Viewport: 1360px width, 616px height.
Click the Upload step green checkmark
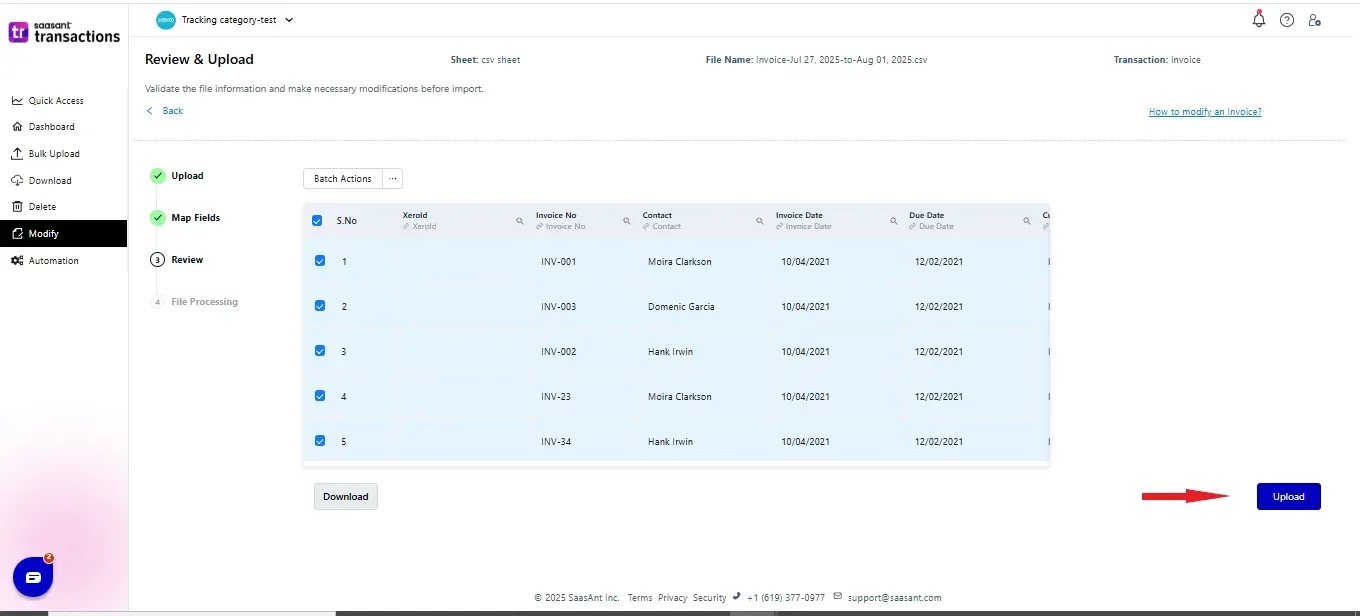[158, 176]
